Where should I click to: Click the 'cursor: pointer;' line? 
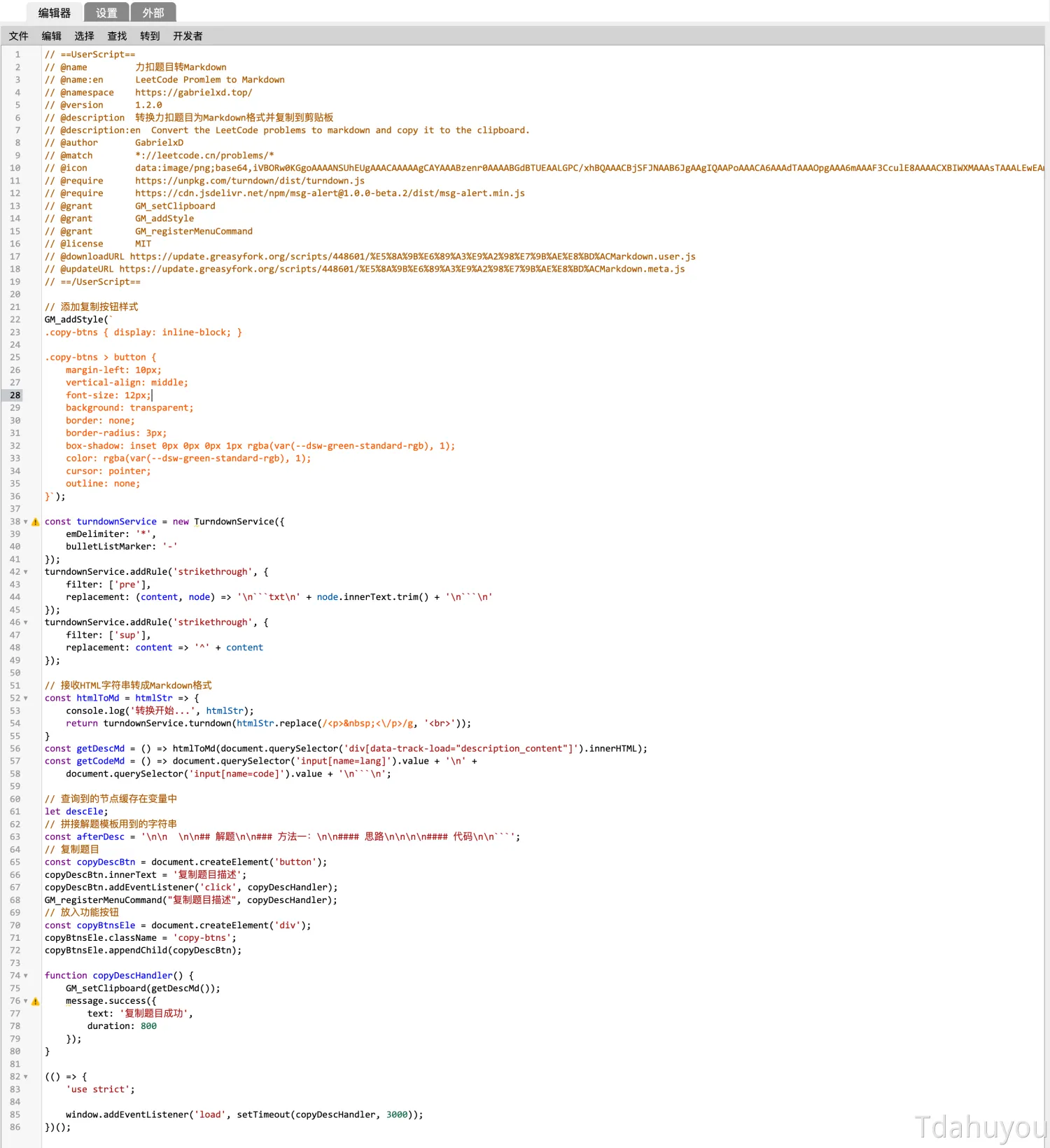pyautogui.click(x=108, y=471)
